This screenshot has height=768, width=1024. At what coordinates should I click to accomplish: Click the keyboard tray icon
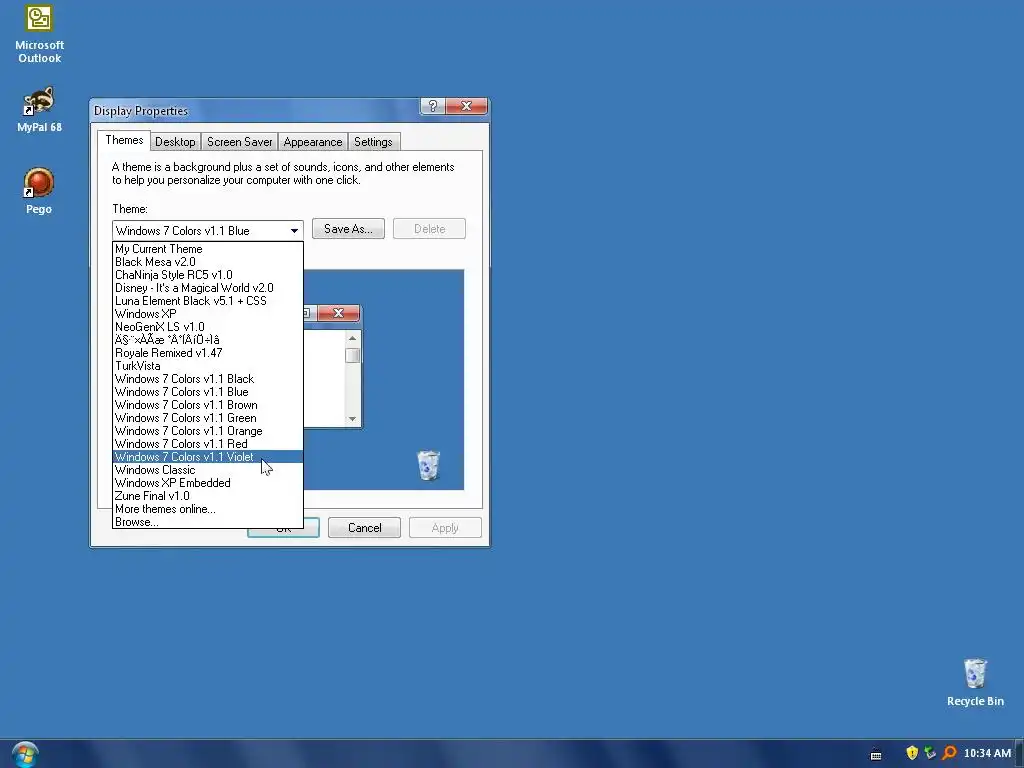click(876, 755)
